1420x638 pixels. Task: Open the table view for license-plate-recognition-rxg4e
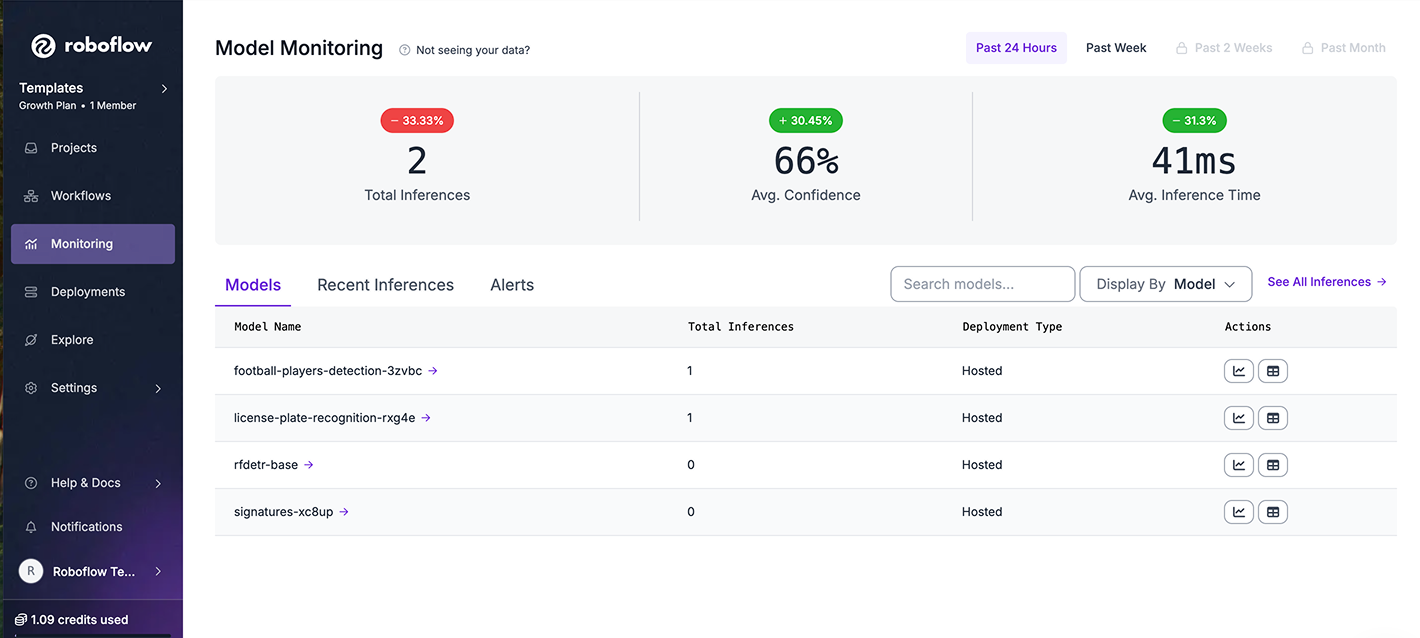pyautogui.click(x=1273, y=418)
